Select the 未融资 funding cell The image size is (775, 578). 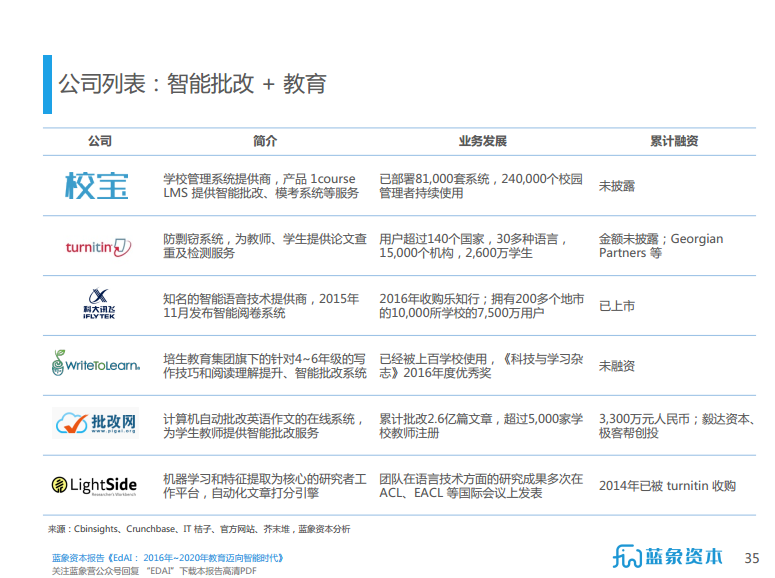point(617,366)
